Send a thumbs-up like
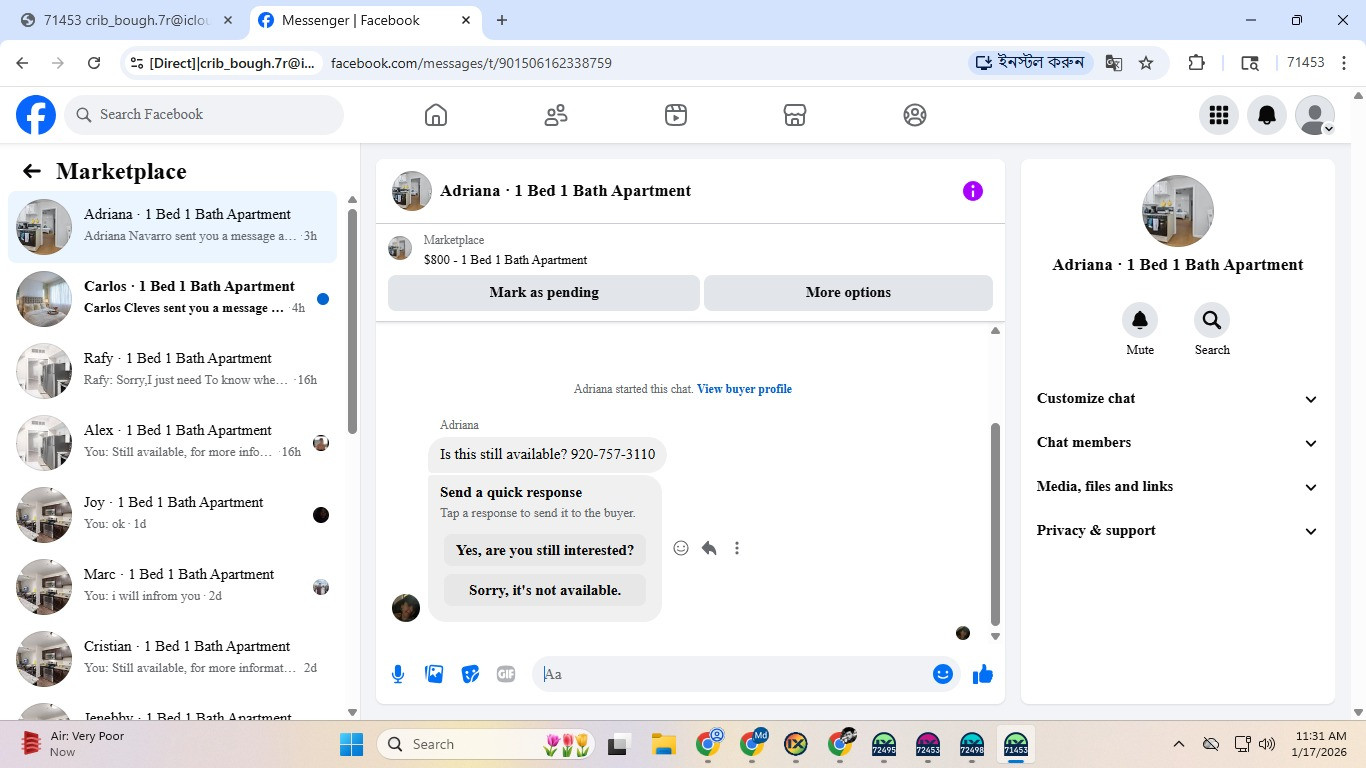Screen dimensions: 1366x768 [983, 674]
